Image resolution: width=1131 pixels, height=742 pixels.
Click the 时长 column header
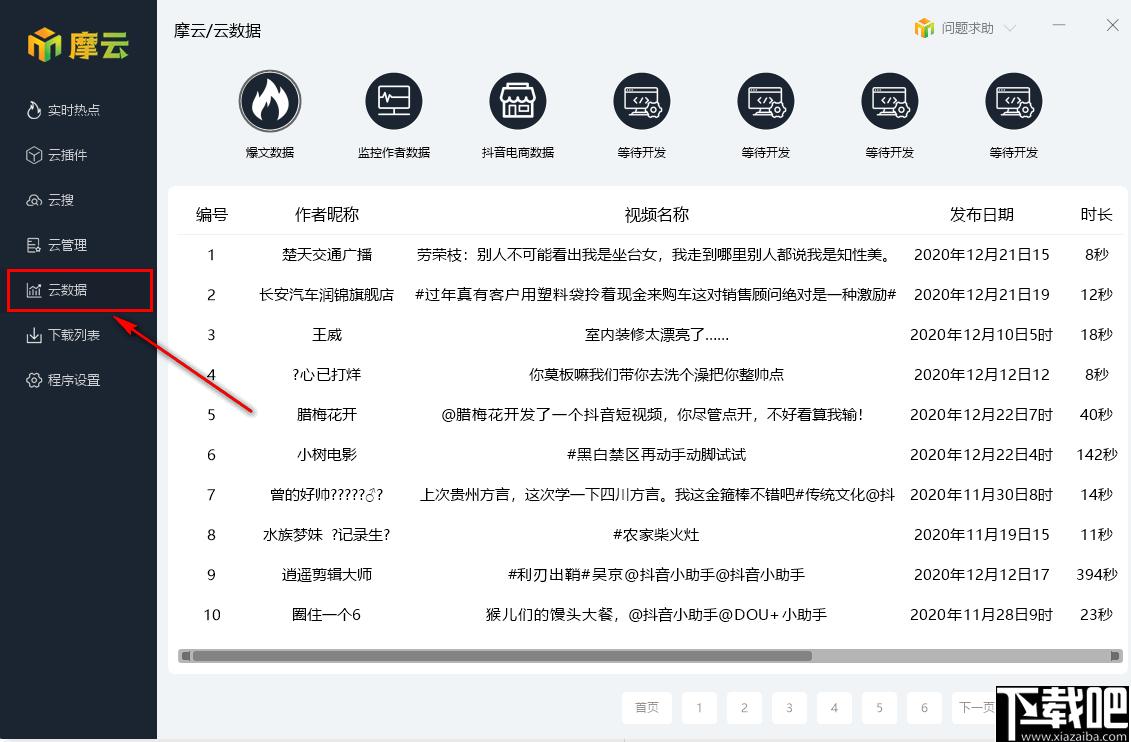pos(1096,214)
